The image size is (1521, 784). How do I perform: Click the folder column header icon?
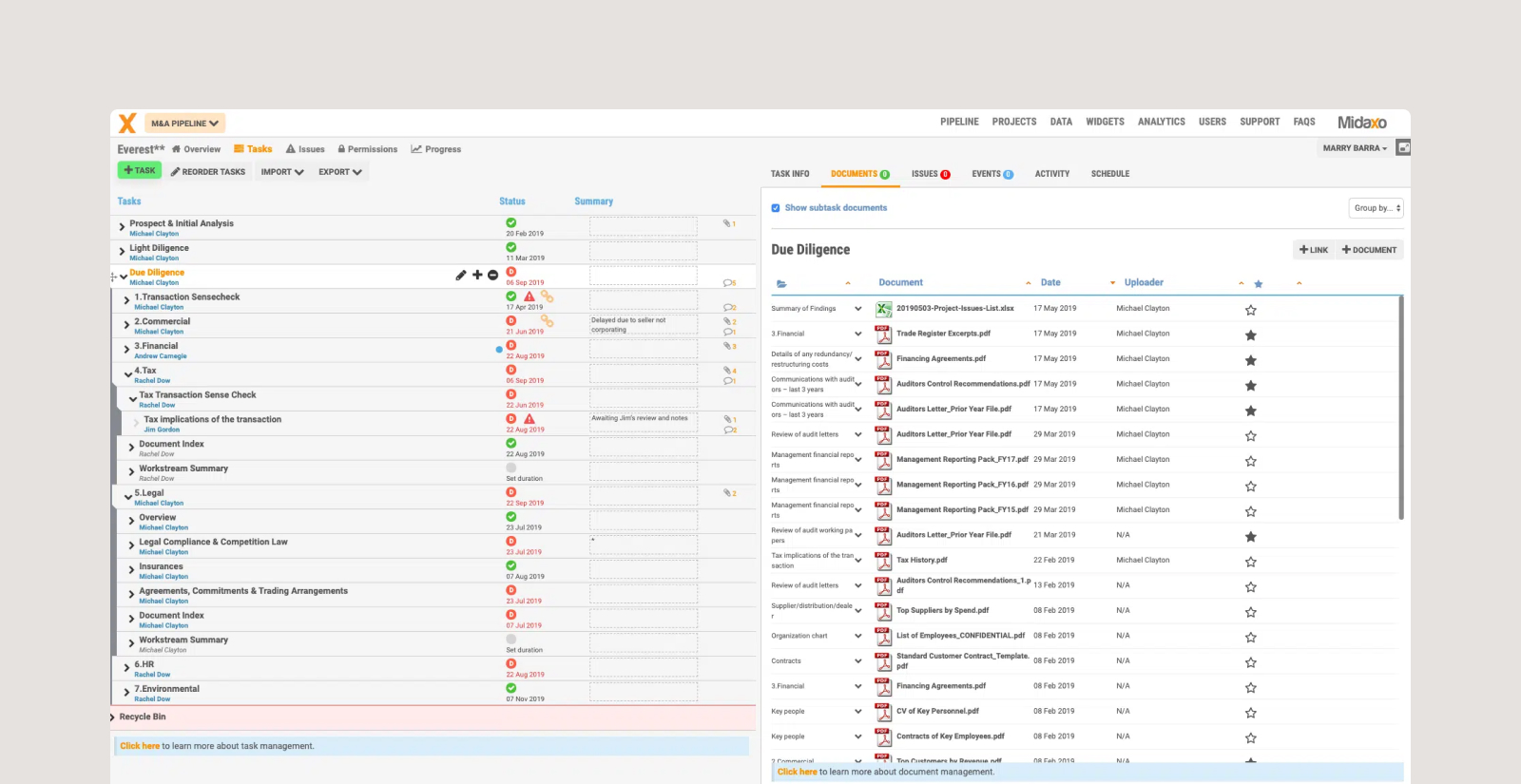[x=781, y=283]
